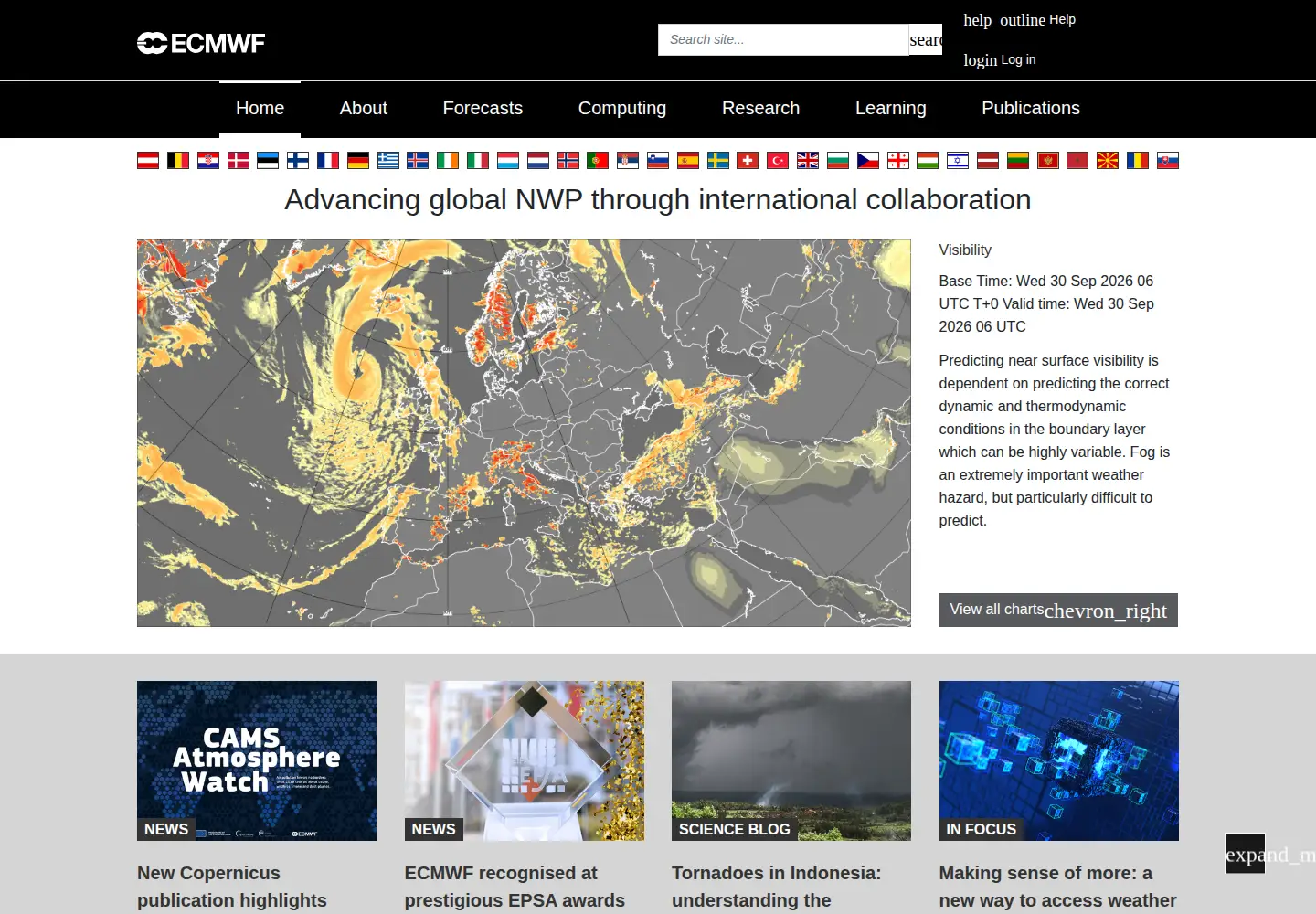Open the Tornadoes in Indonesia article link
This screenshot has width=1316, height=914.
777,887
